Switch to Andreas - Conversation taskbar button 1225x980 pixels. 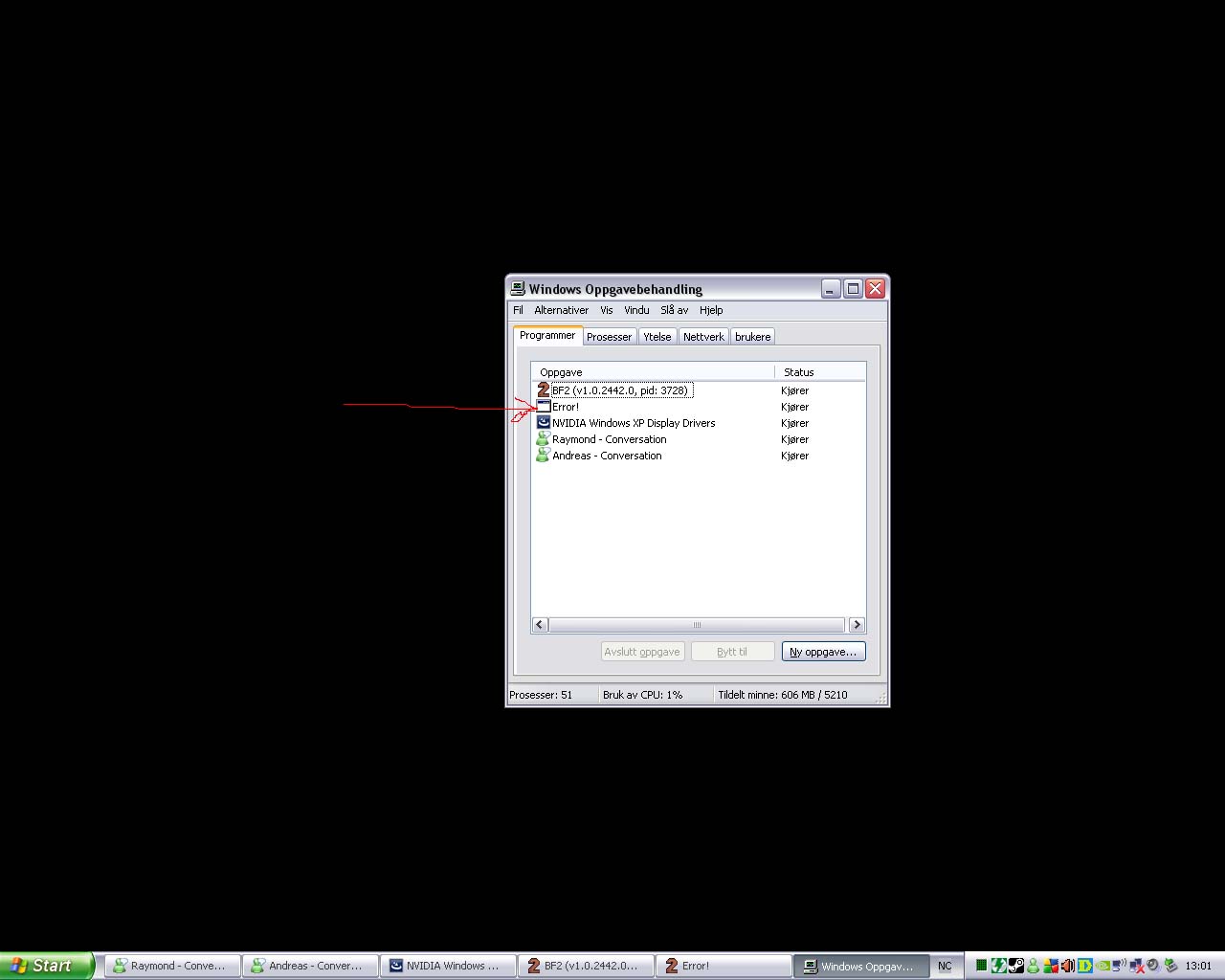[310, 966]
